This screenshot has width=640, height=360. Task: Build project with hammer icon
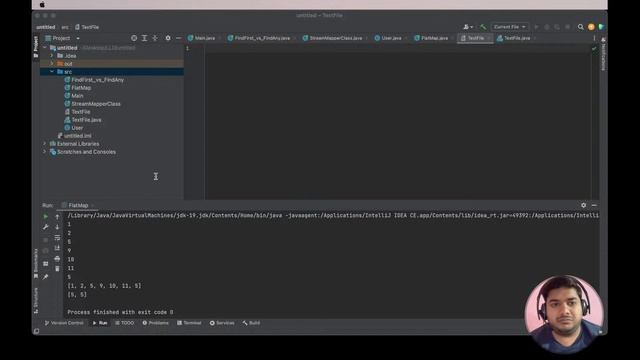point(483,27)
